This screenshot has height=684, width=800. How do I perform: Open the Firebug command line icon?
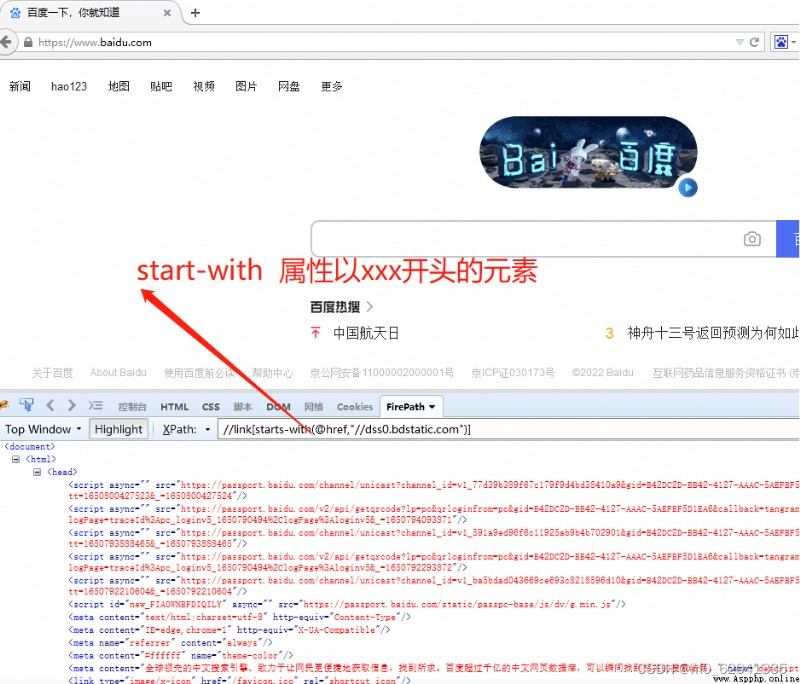(95, 406)
